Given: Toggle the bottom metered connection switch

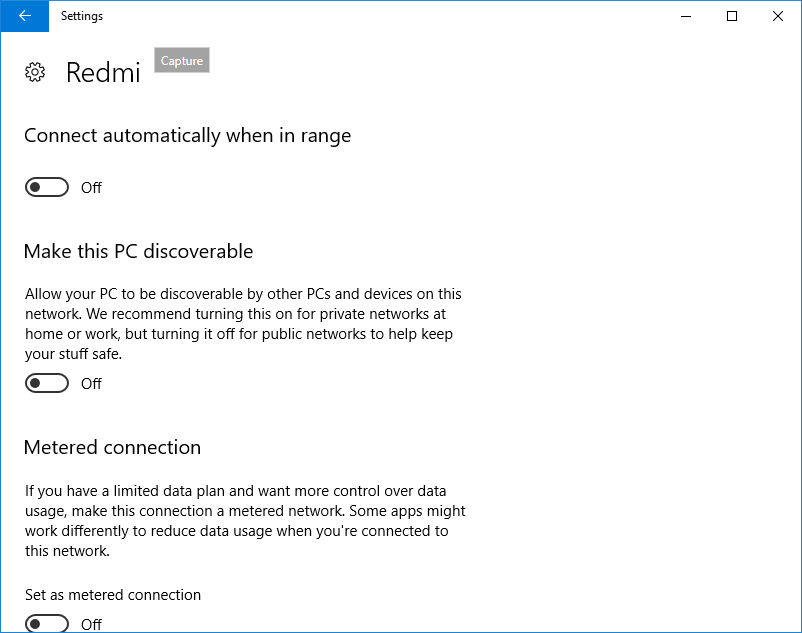Looking at the screenshot, I should (46, 622).
